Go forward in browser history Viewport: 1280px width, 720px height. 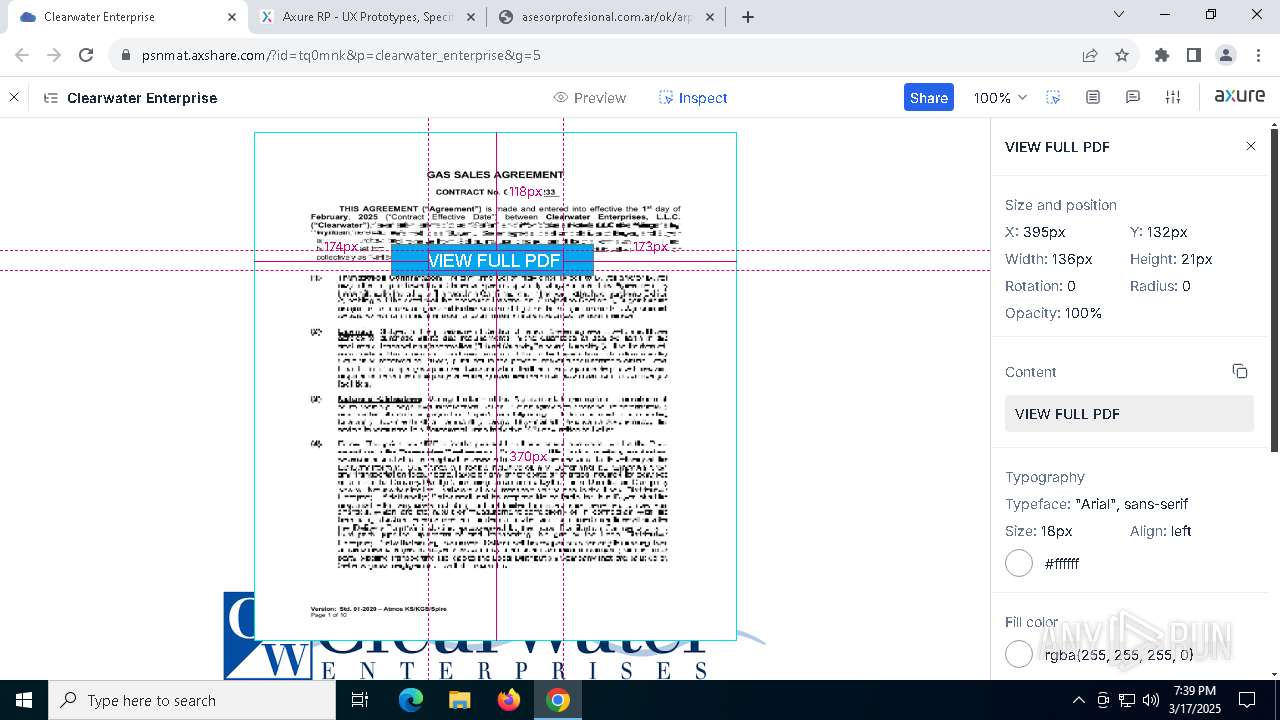click(x=54, y=55)
